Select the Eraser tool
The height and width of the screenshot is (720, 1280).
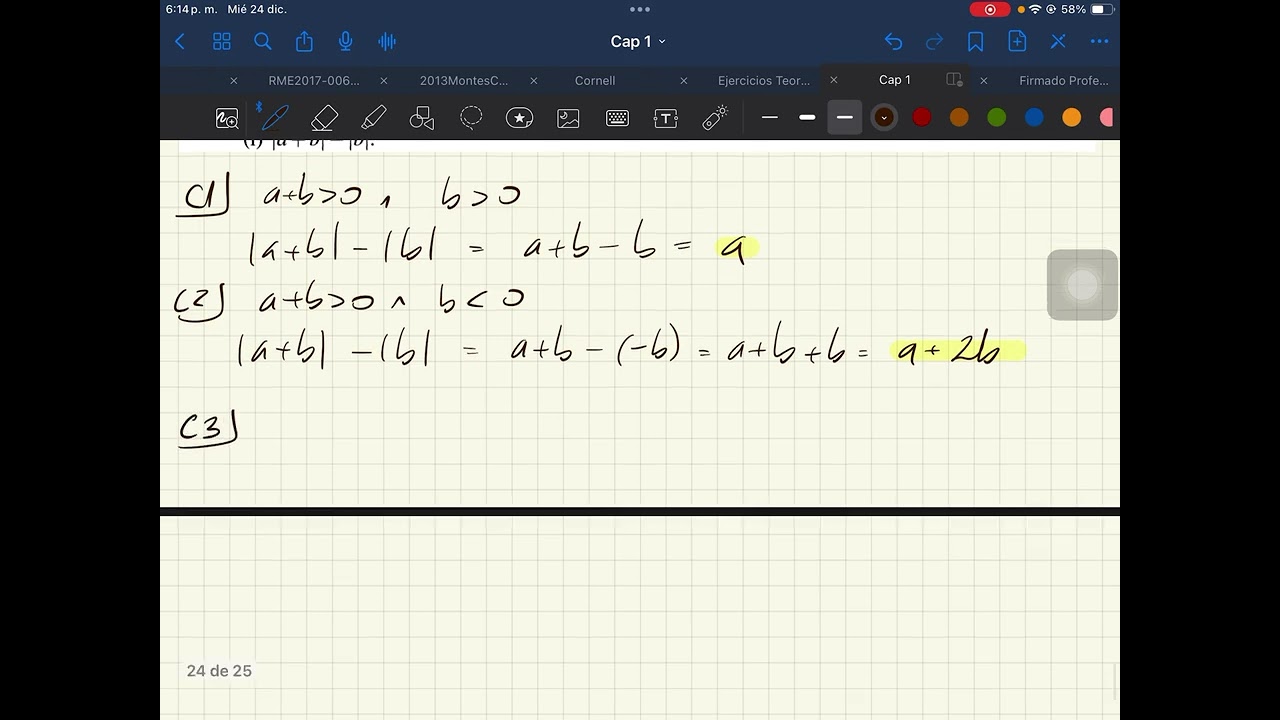click(324, 118)
